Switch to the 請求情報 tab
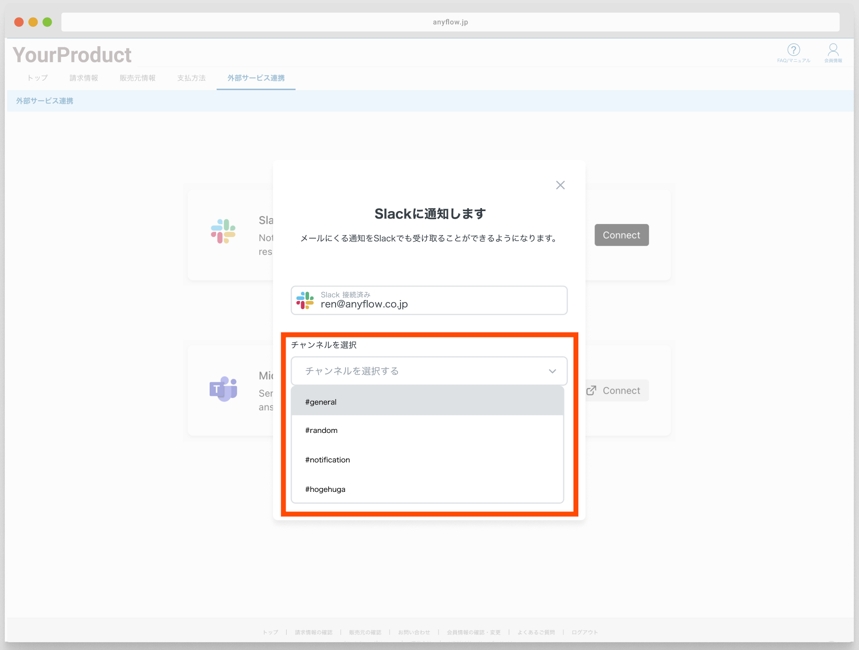859x650 pixels. click(84, 78)
